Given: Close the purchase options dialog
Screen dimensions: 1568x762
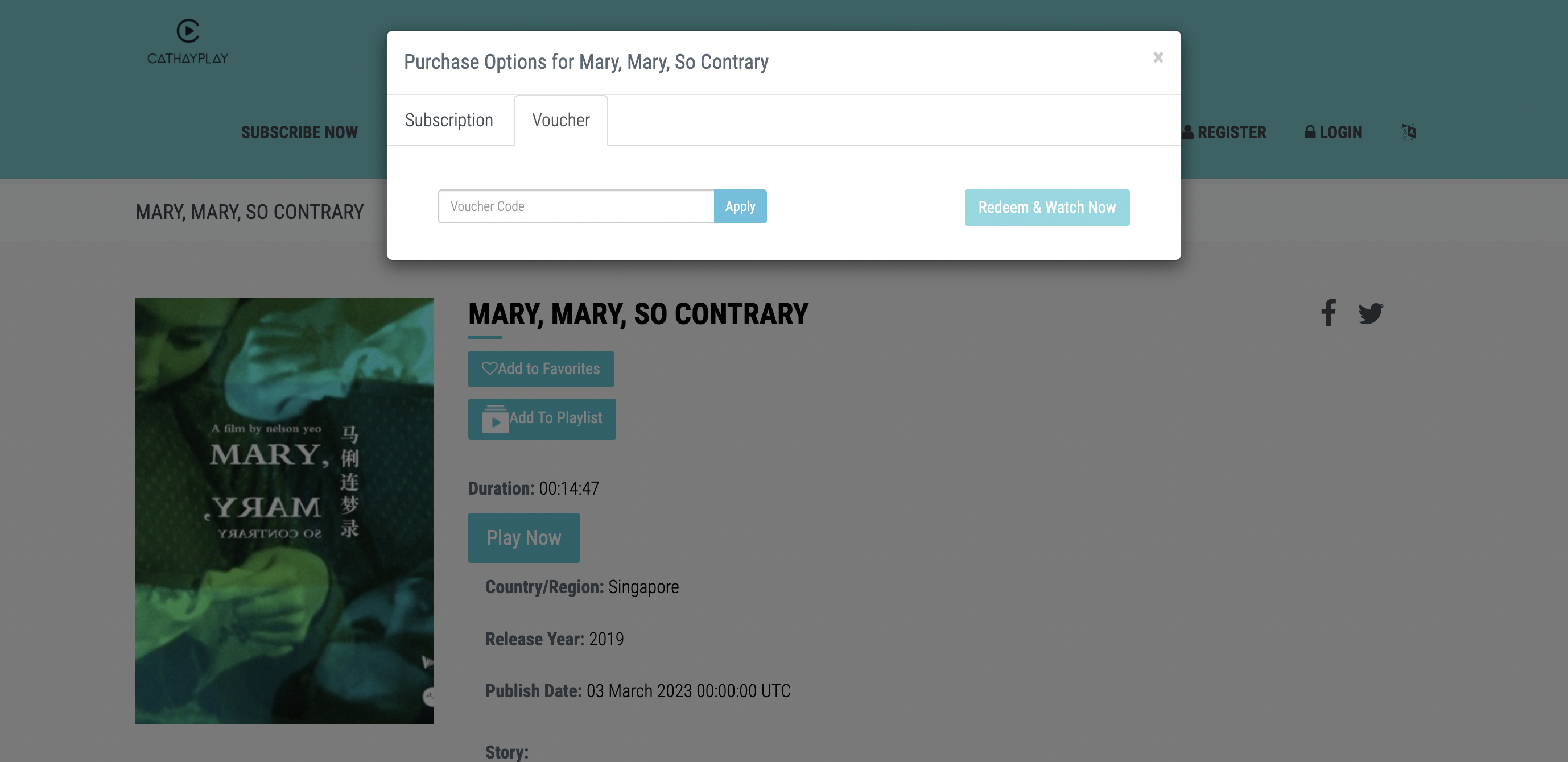Looking at the screenshot, I should point(1158,57).
